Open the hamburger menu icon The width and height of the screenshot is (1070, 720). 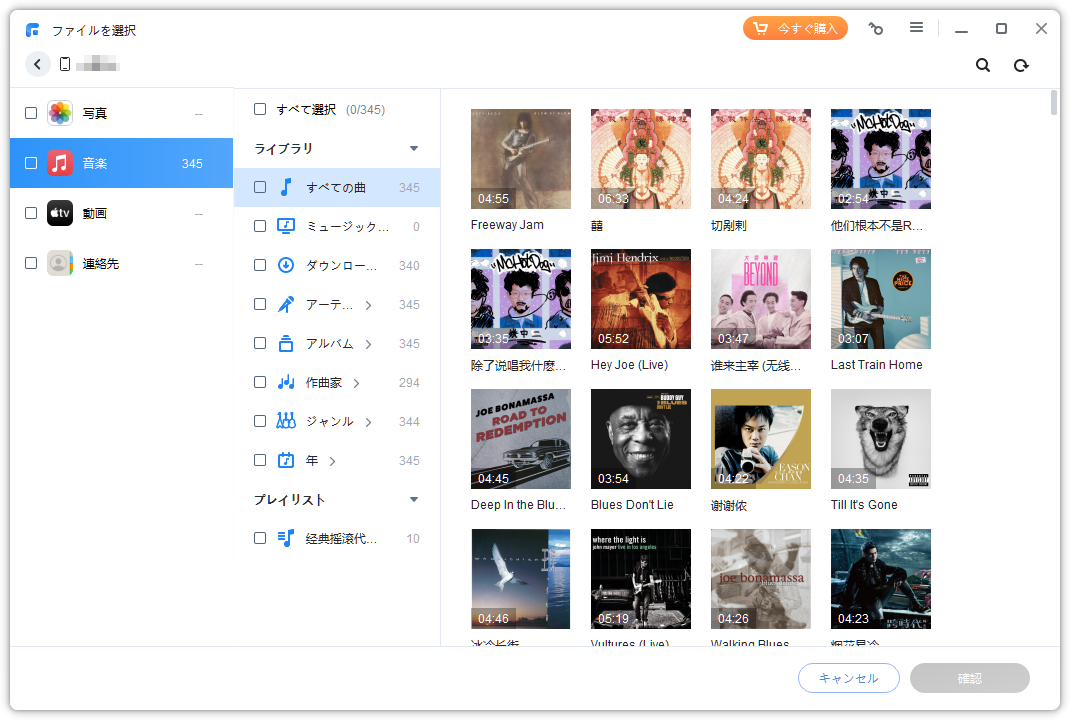(x=916, y=27)
